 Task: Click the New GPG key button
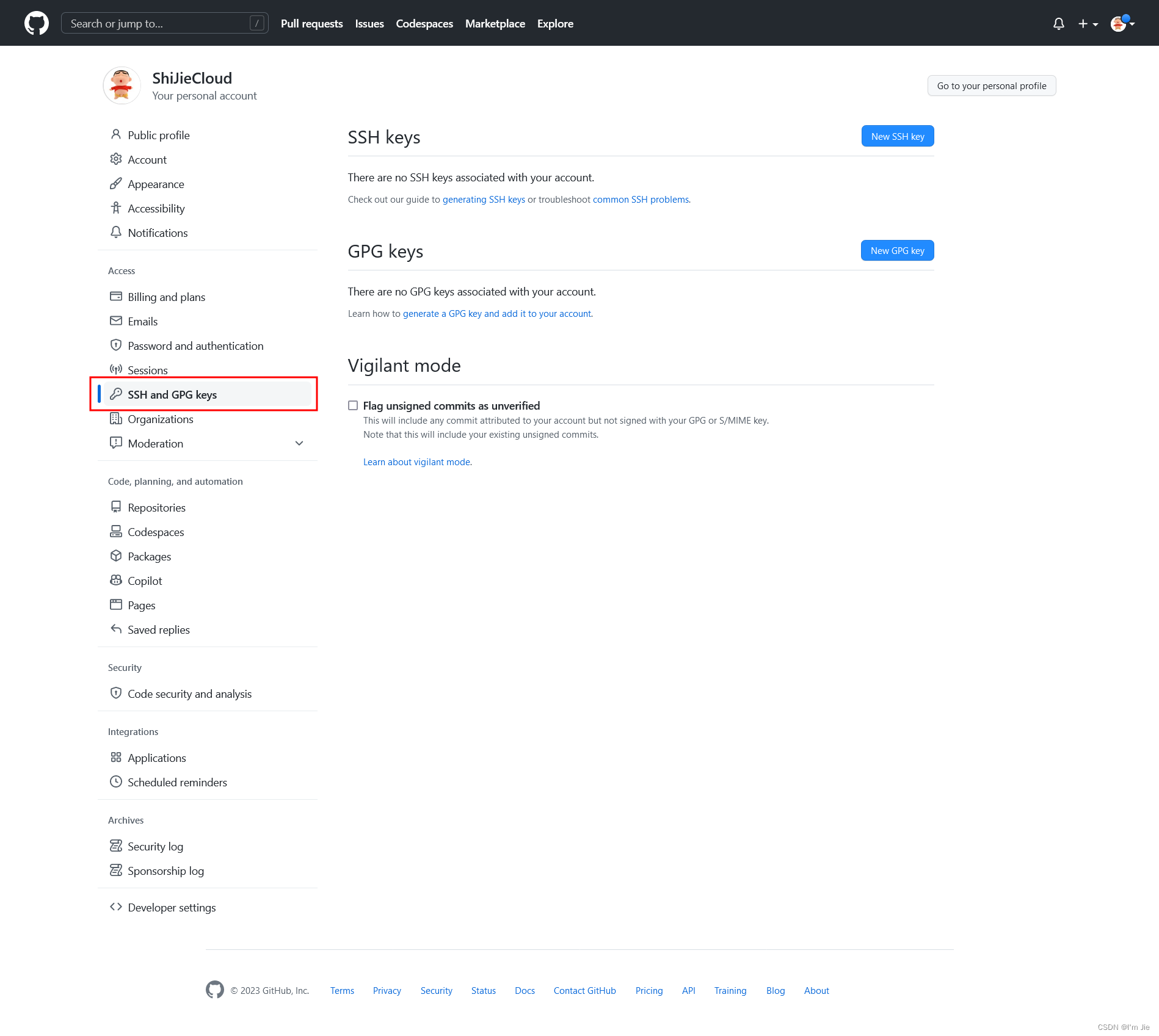coord(898,250)
